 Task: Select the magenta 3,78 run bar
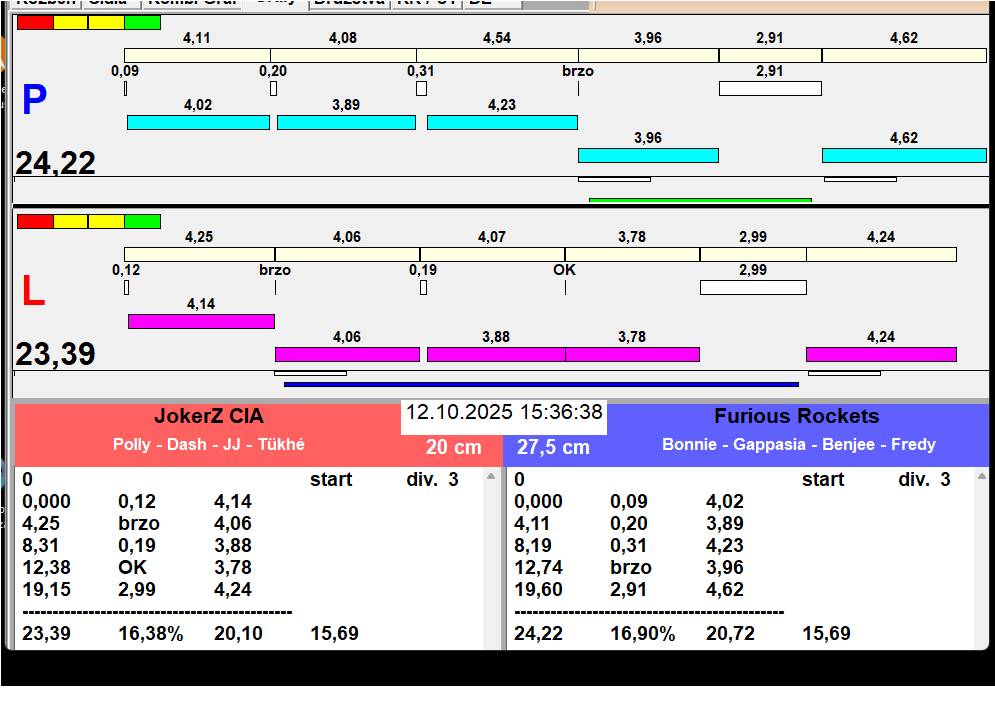pos(633,354)
